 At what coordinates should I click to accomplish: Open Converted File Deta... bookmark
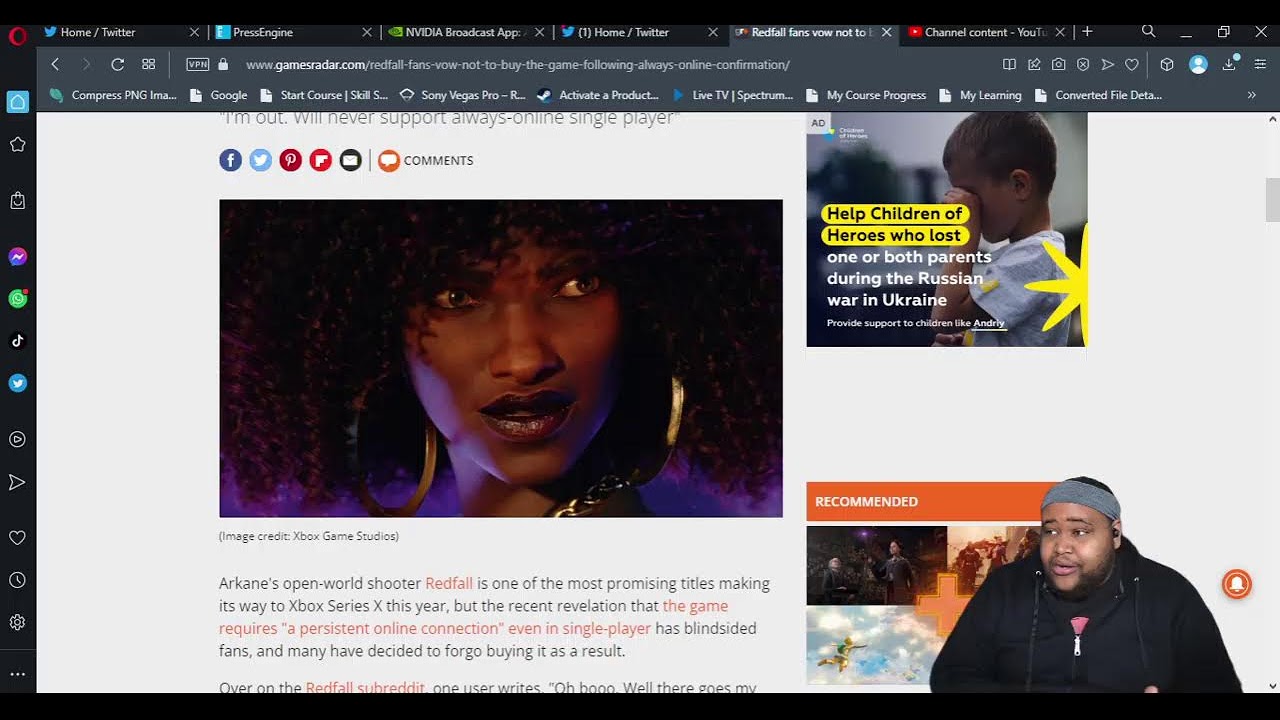point(1098,95)
